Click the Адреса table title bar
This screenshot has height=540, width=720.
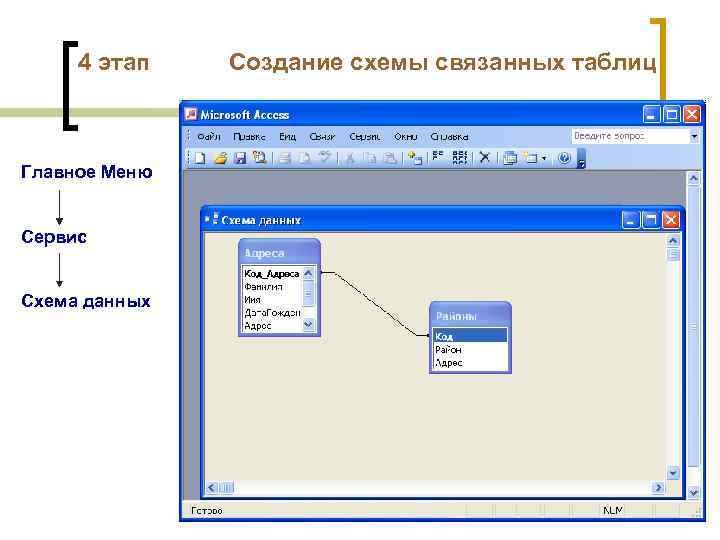[279, 253]
